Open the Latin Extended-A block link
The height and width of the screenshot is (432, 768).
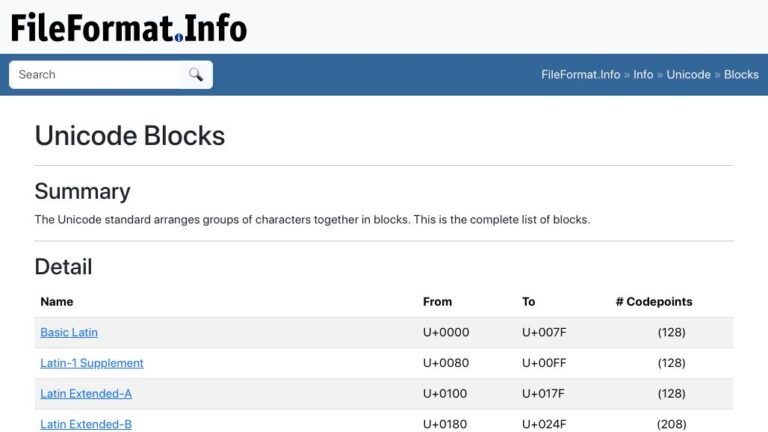(86, 394)
